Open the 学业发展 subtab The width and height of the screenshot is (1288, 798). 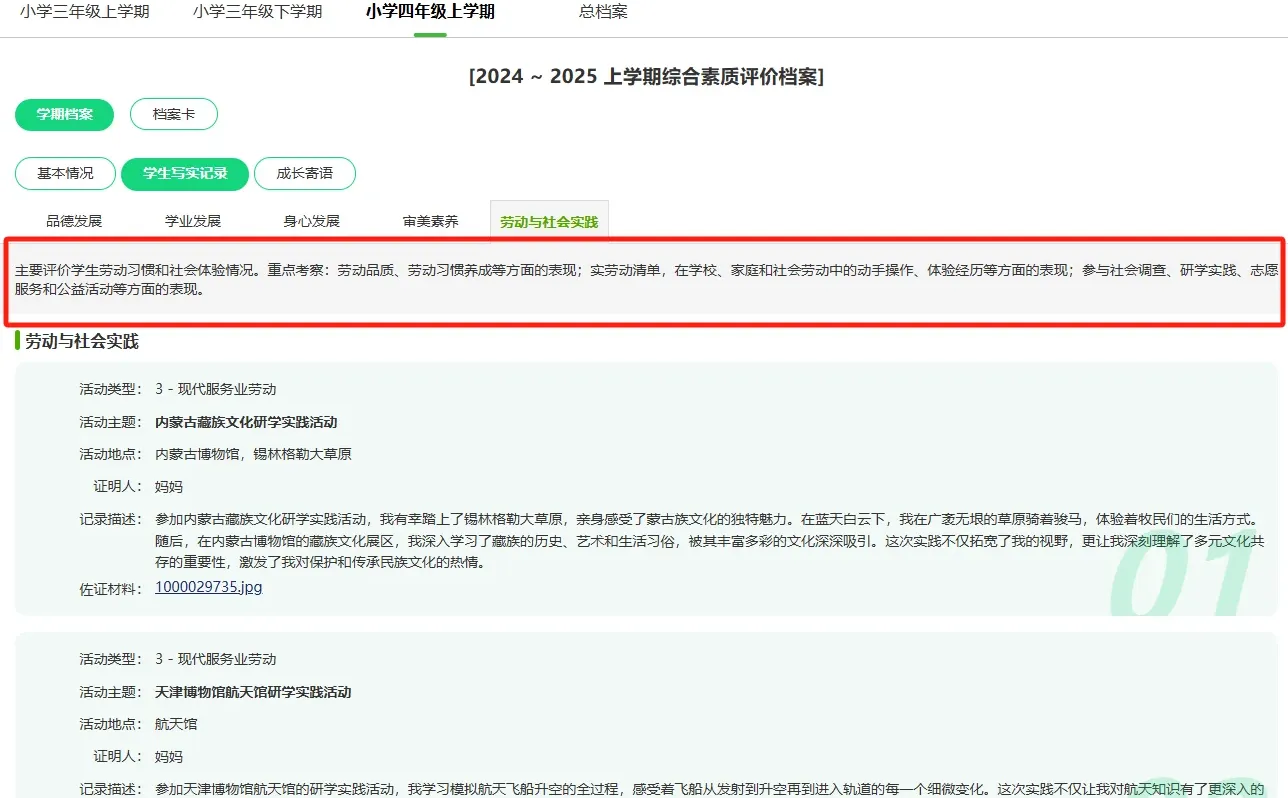193,220
